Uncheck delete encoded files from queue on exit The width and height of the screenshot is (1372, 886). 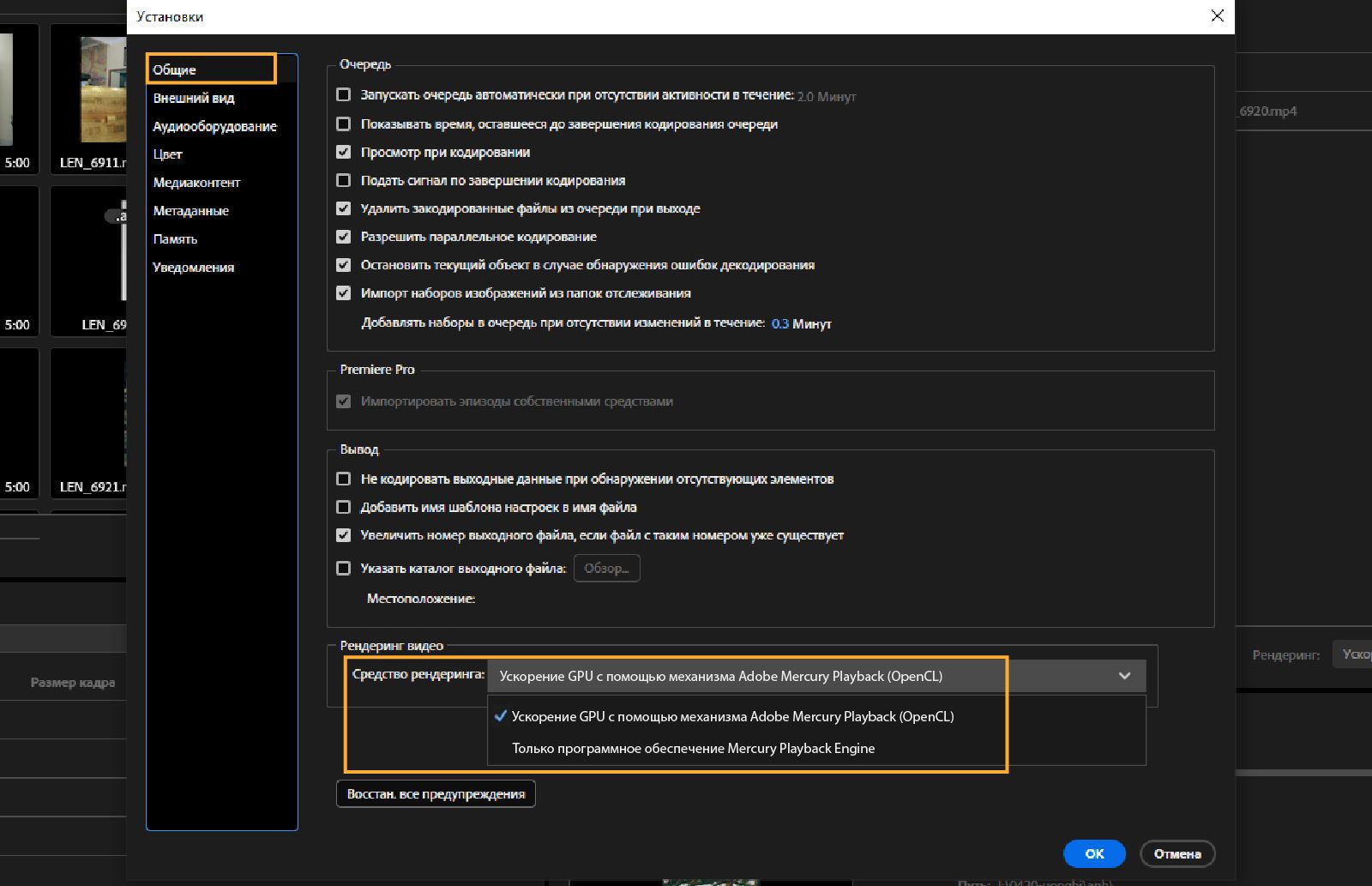tap(344, 208)
